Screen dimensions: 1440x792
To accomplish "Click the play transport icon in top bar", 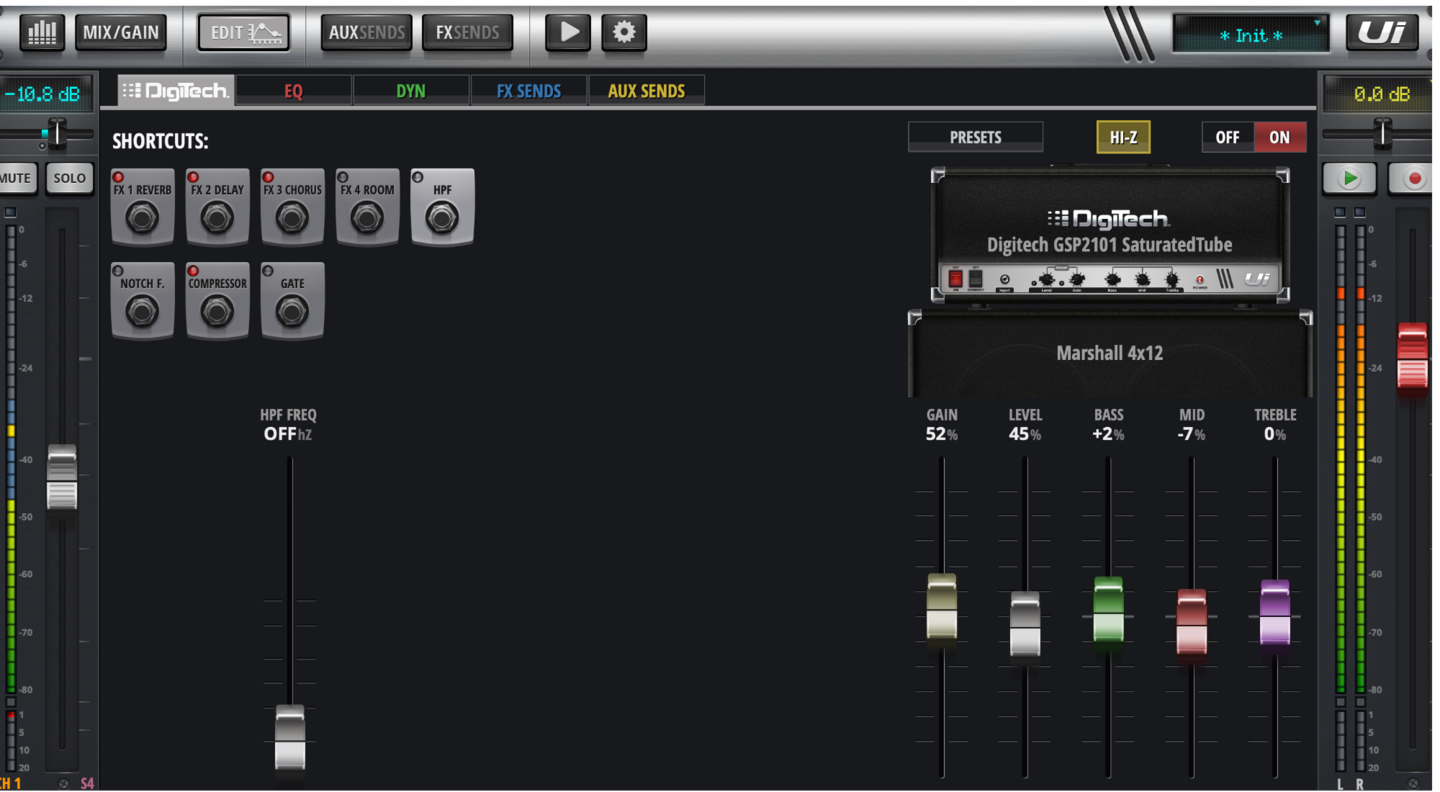I will 568,32.
